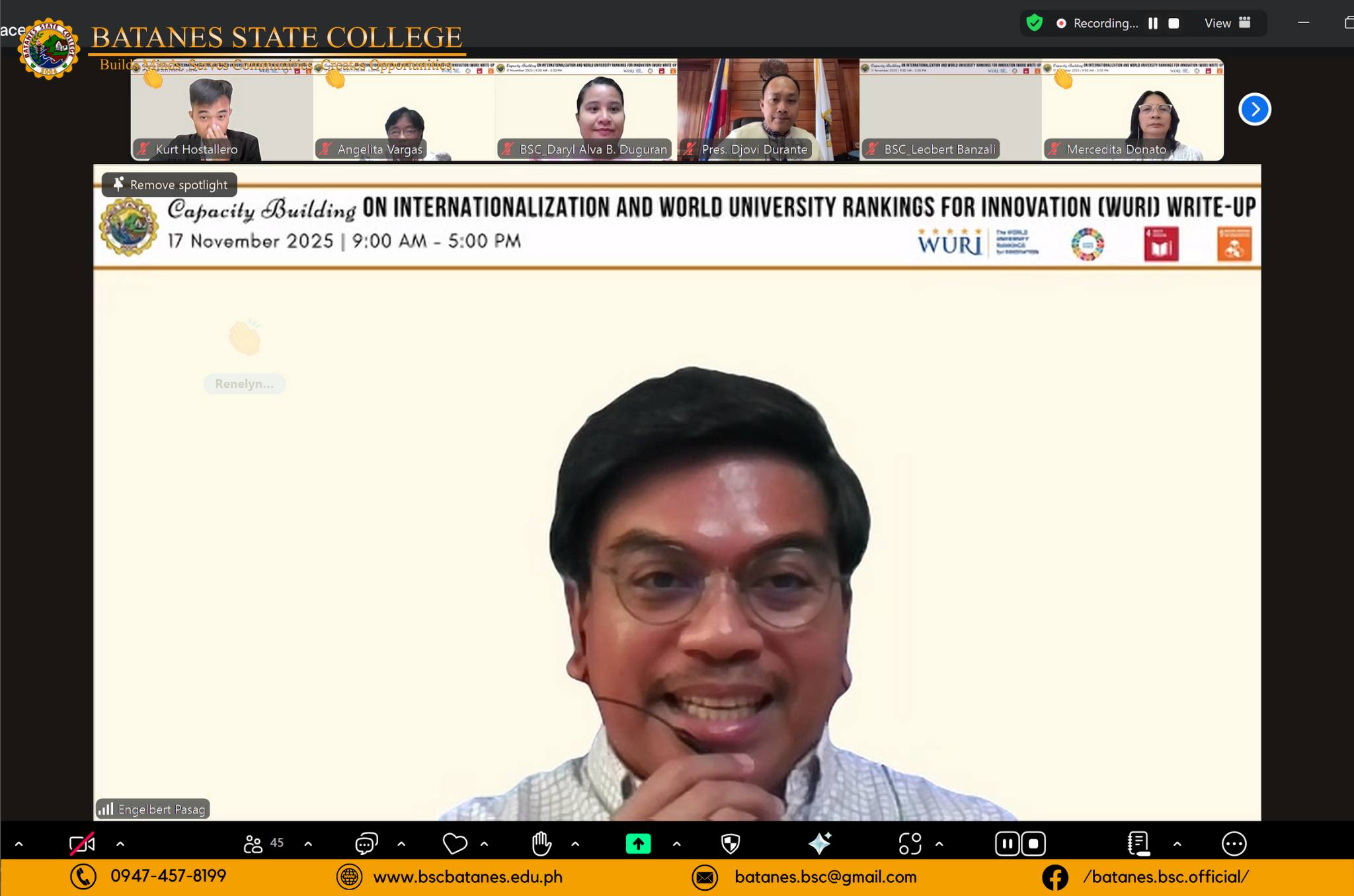Show next participants with blue arrow

1254,110
